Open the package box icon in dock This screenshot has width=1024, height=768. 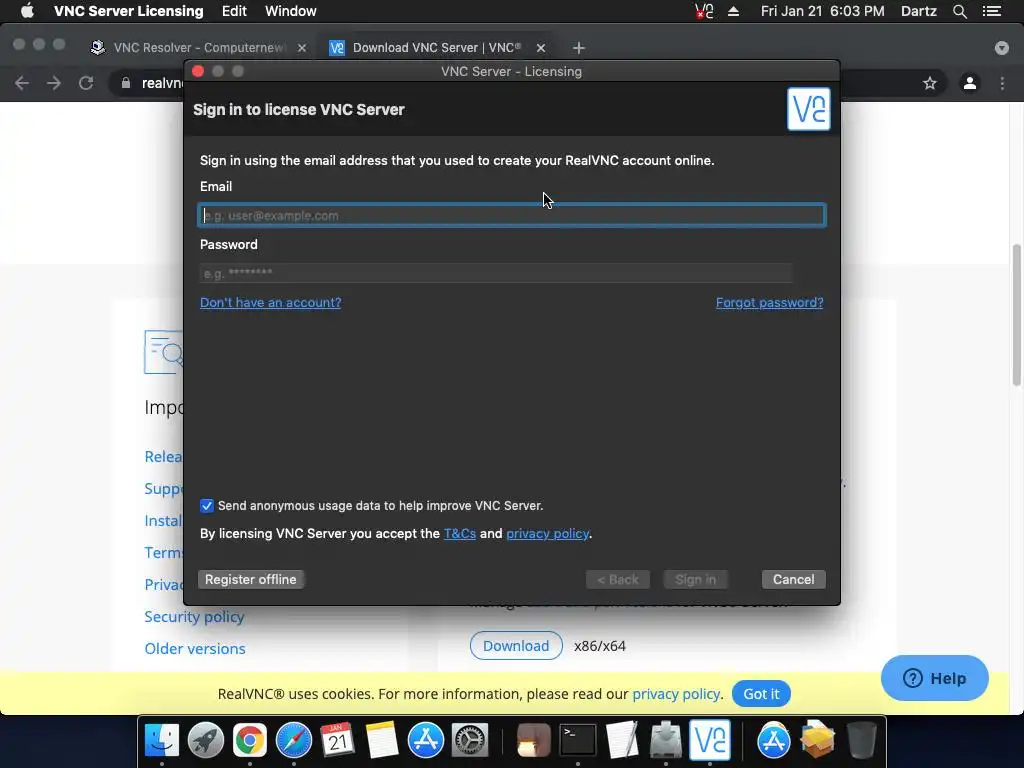[818, 741]
